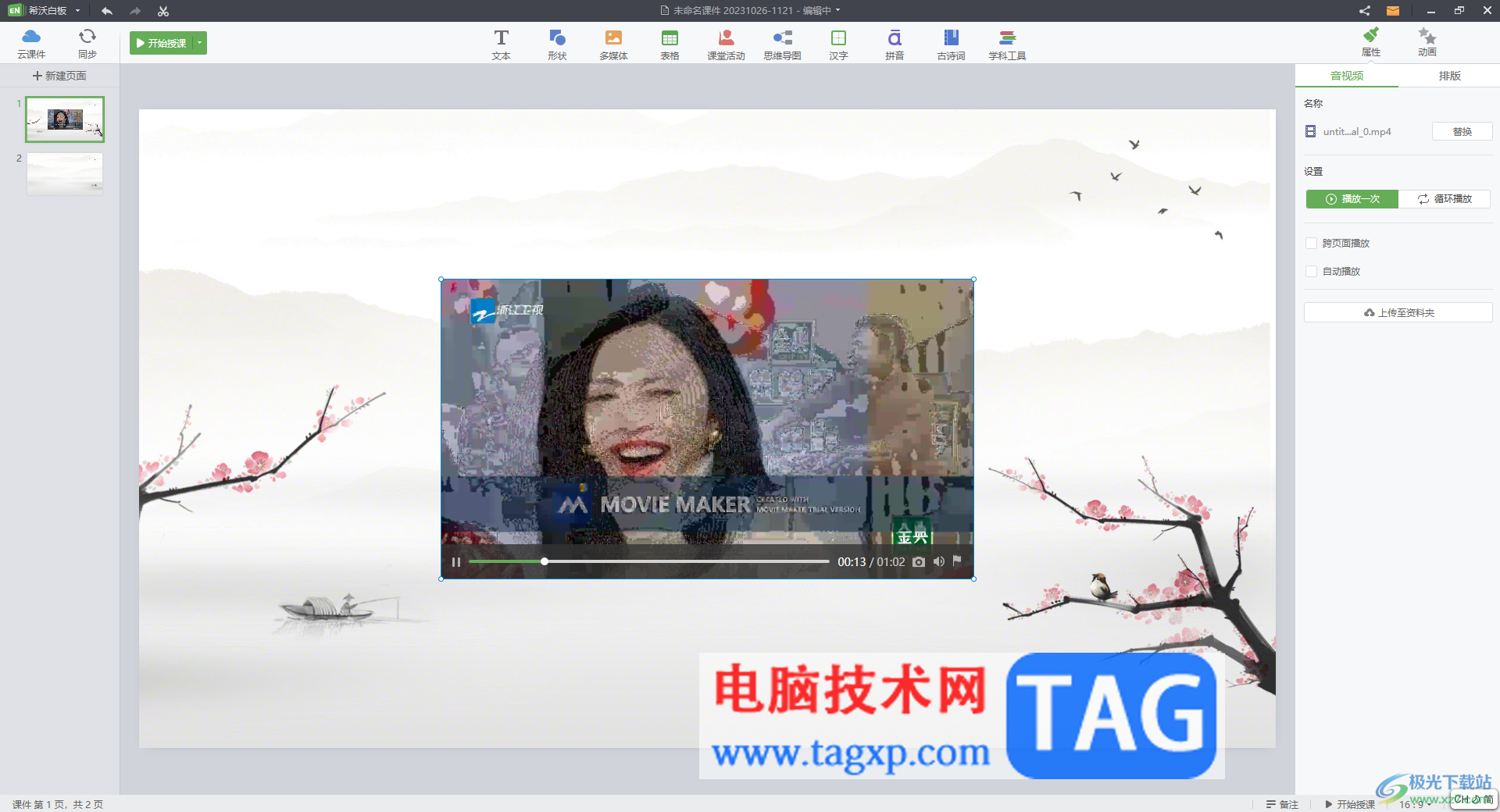Seek on the video progress bar
Screen dimensions: 1500x812
(x=648, y=561)
